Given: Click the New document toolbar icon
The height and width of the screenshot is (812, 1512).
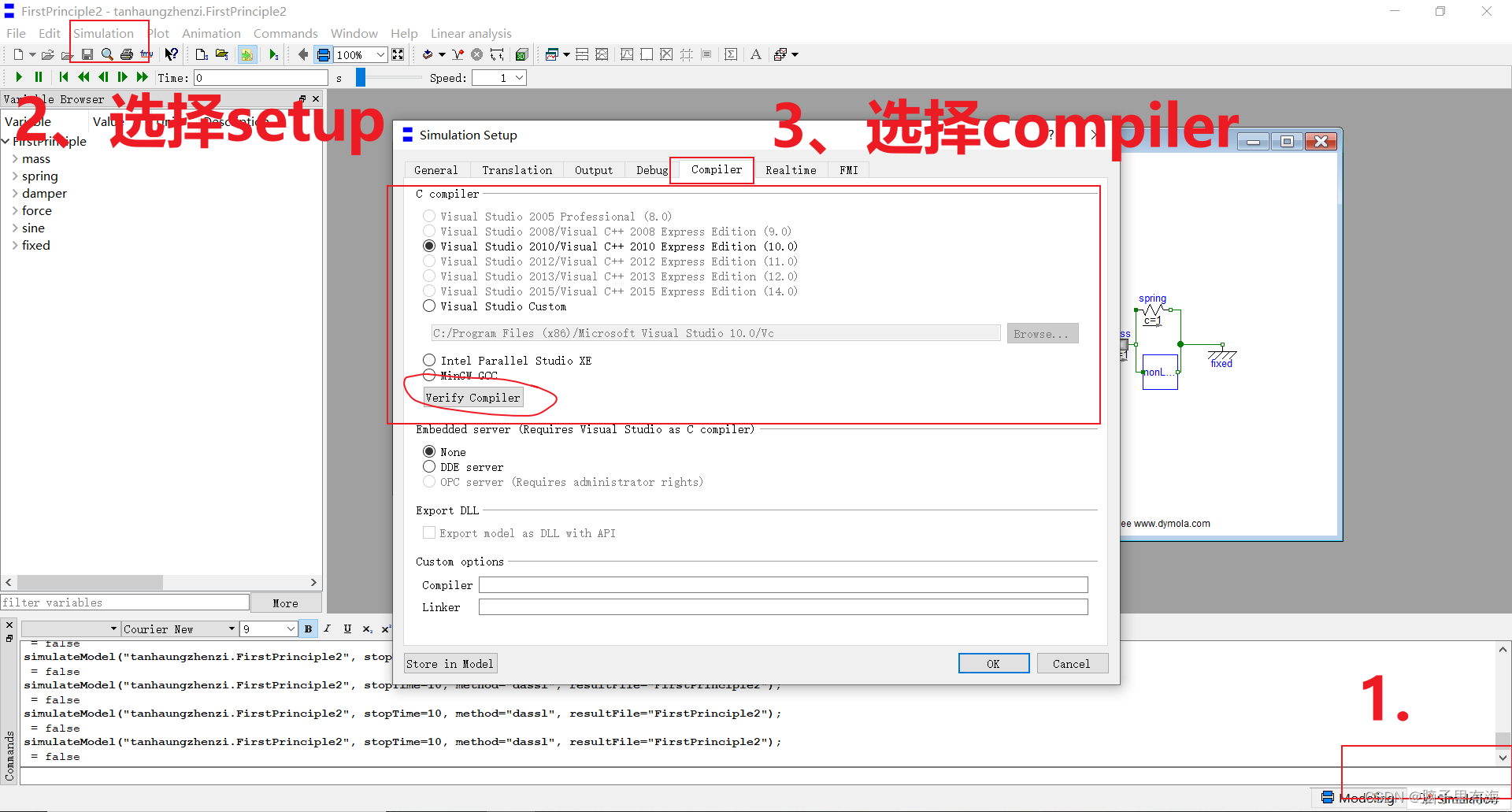Looking at the screenshot, I should tap(18, 54).
